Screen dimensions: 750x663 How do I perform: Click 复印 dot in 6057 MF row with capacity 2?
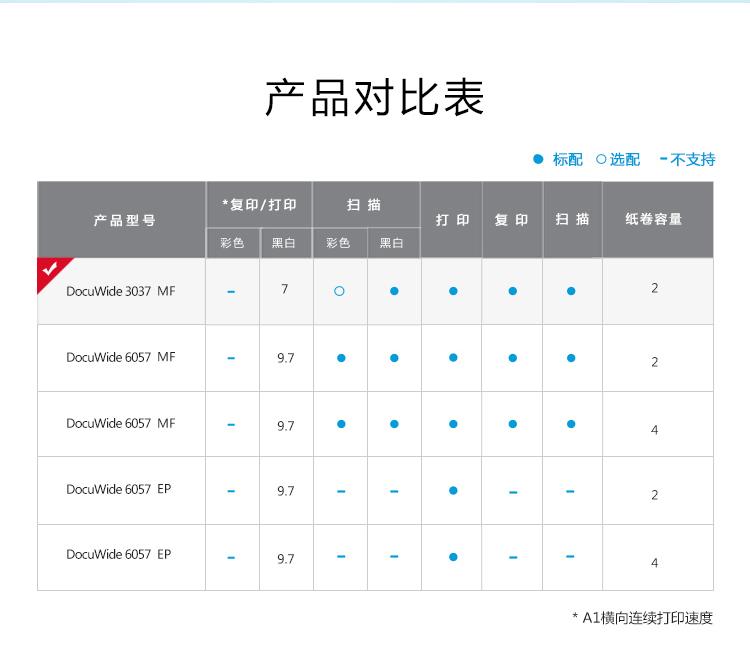point(513,358)
